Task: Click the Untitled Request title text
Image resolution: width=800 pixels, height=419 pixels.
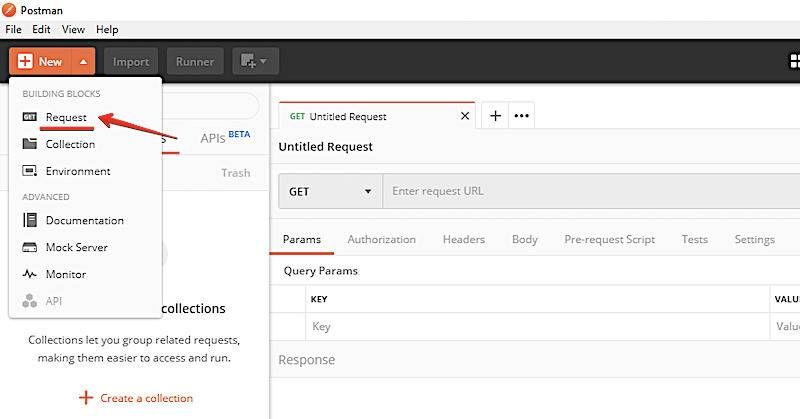Action: [326, 147]
